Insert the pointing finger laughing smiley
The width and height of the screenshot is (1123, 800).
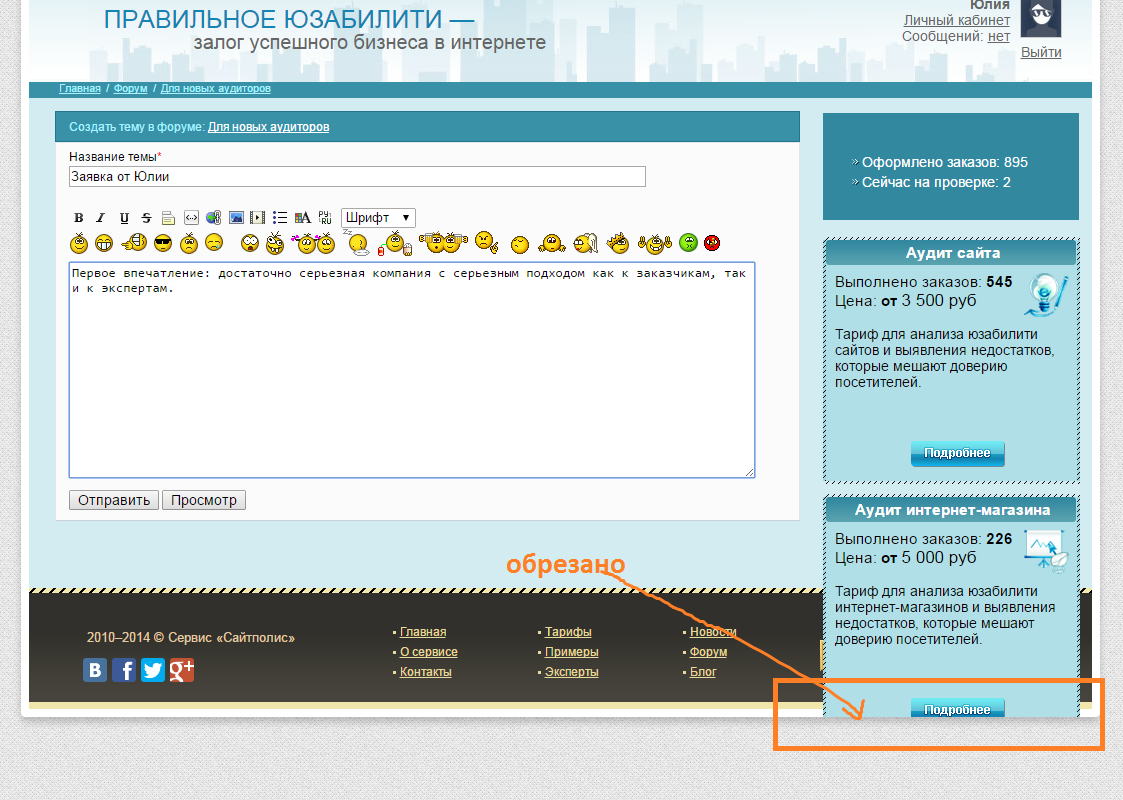click(134, 243)
